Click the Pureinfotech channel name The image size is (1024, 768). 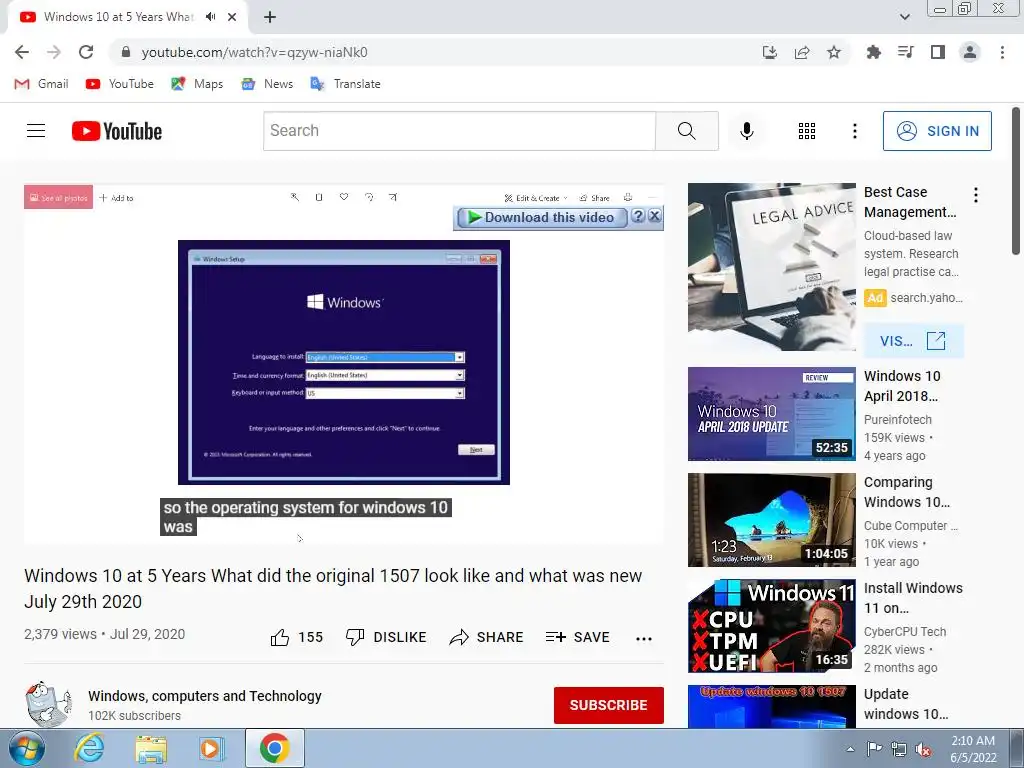[898, 419]
